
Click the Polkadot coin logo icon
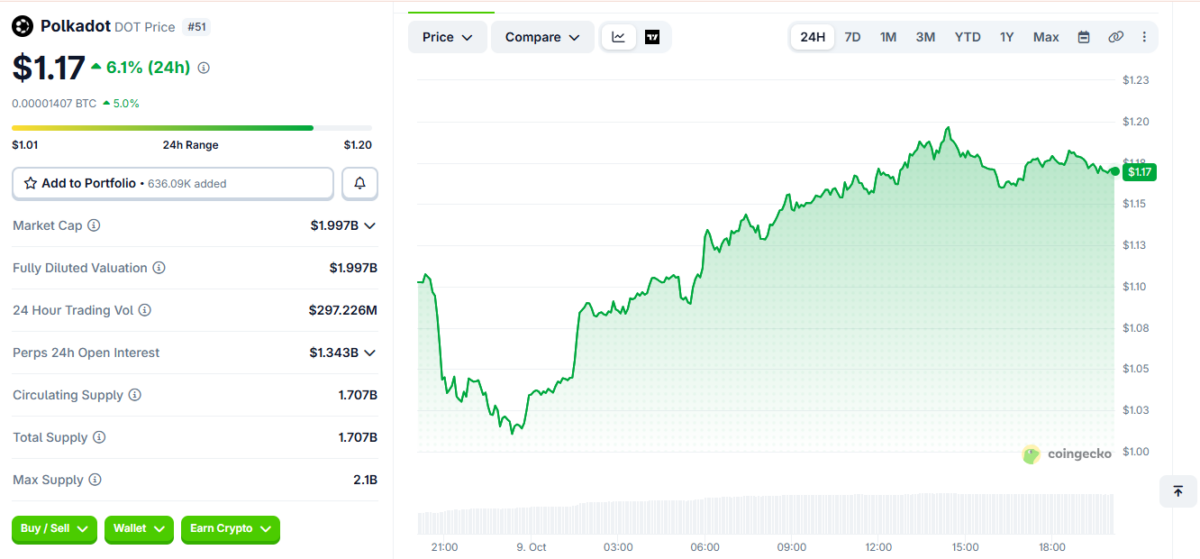[22, 26]
